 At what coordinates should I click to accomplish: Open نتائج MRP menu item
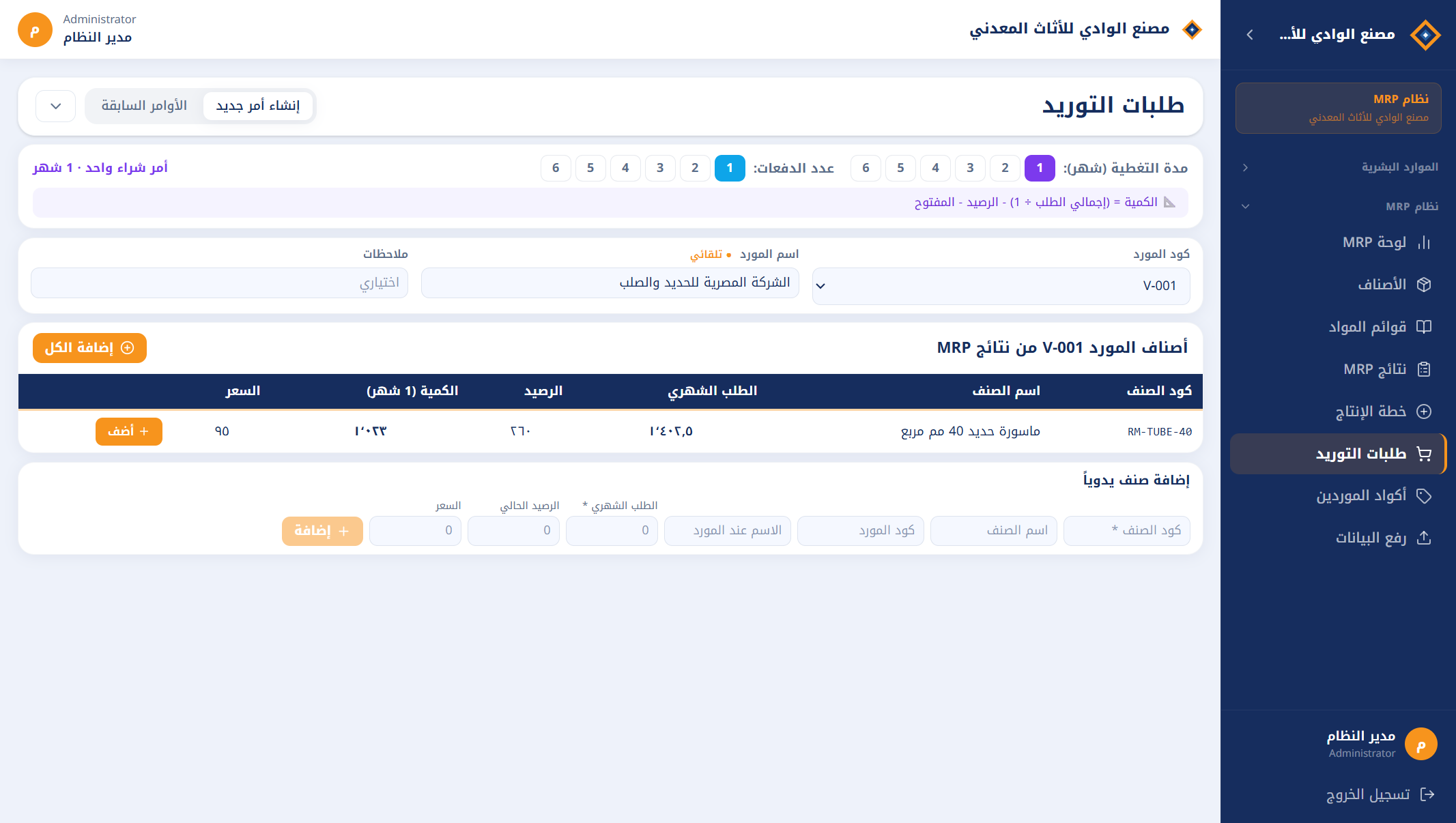(x=1338, y=369)
